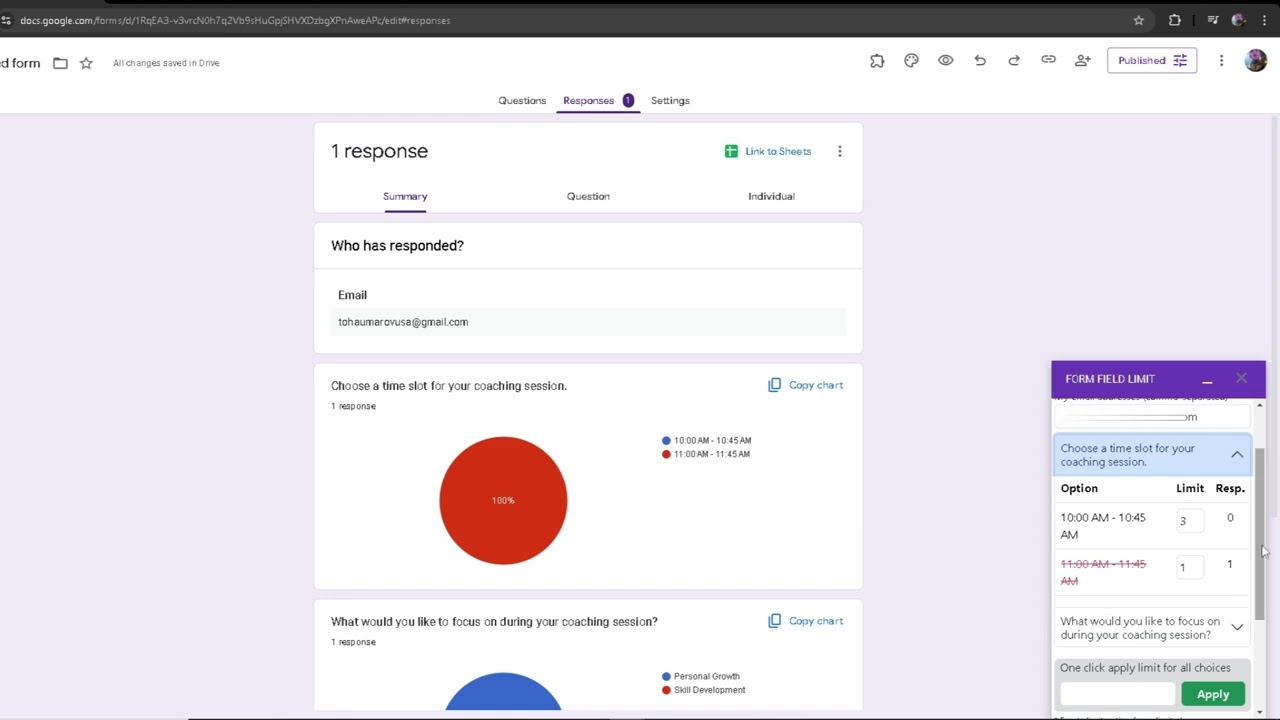Expand the coaching focus question section
Image resolution: width=1280 pixels, height=720 pixels.
1237,628
